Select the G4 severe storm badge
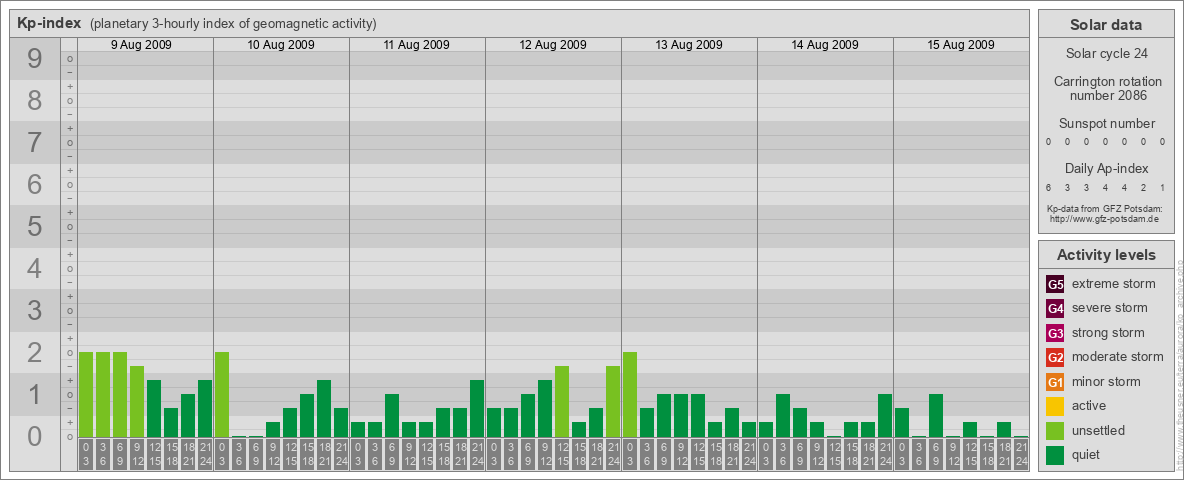The height and width of the screenshot is (480, 1184). [x=1055, y=308]
